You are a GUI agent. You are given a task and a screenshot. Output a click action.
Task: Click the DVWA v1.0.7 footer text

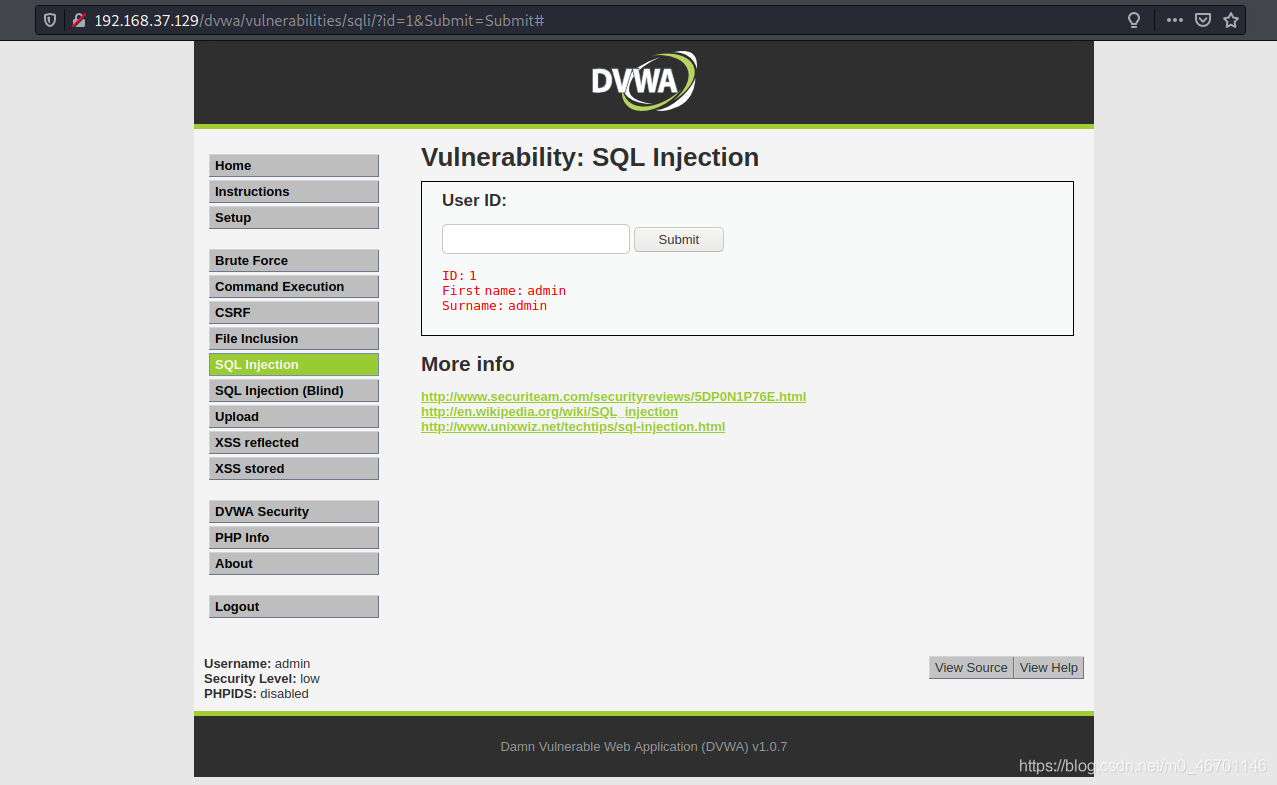644,747
